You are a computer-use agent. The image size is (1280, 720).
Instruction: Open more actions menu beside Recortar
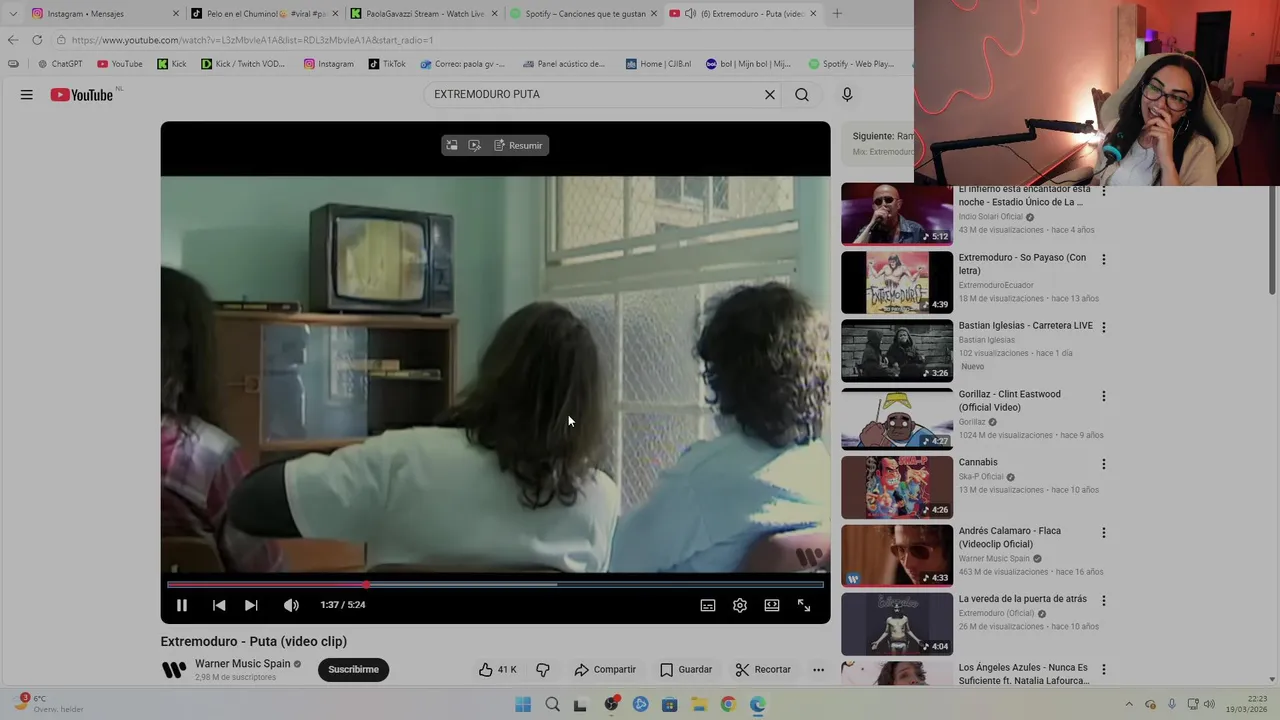(818, 670)
